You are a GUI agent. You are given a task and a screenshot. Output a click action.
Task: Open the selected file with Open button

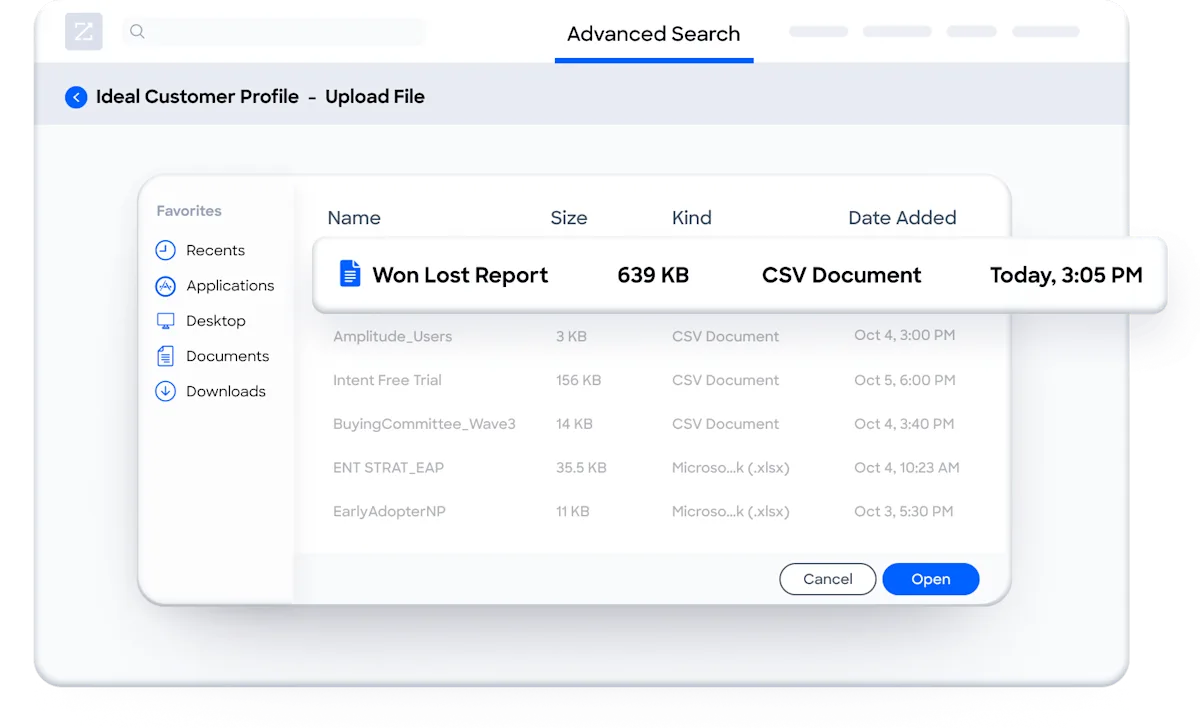[931, 579]
